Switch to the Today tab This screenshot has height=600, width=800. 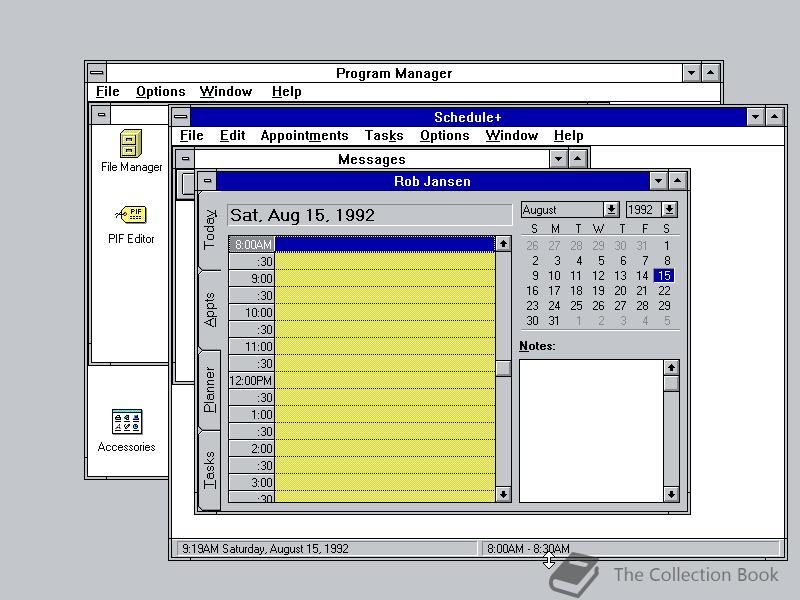pos(210,230)
